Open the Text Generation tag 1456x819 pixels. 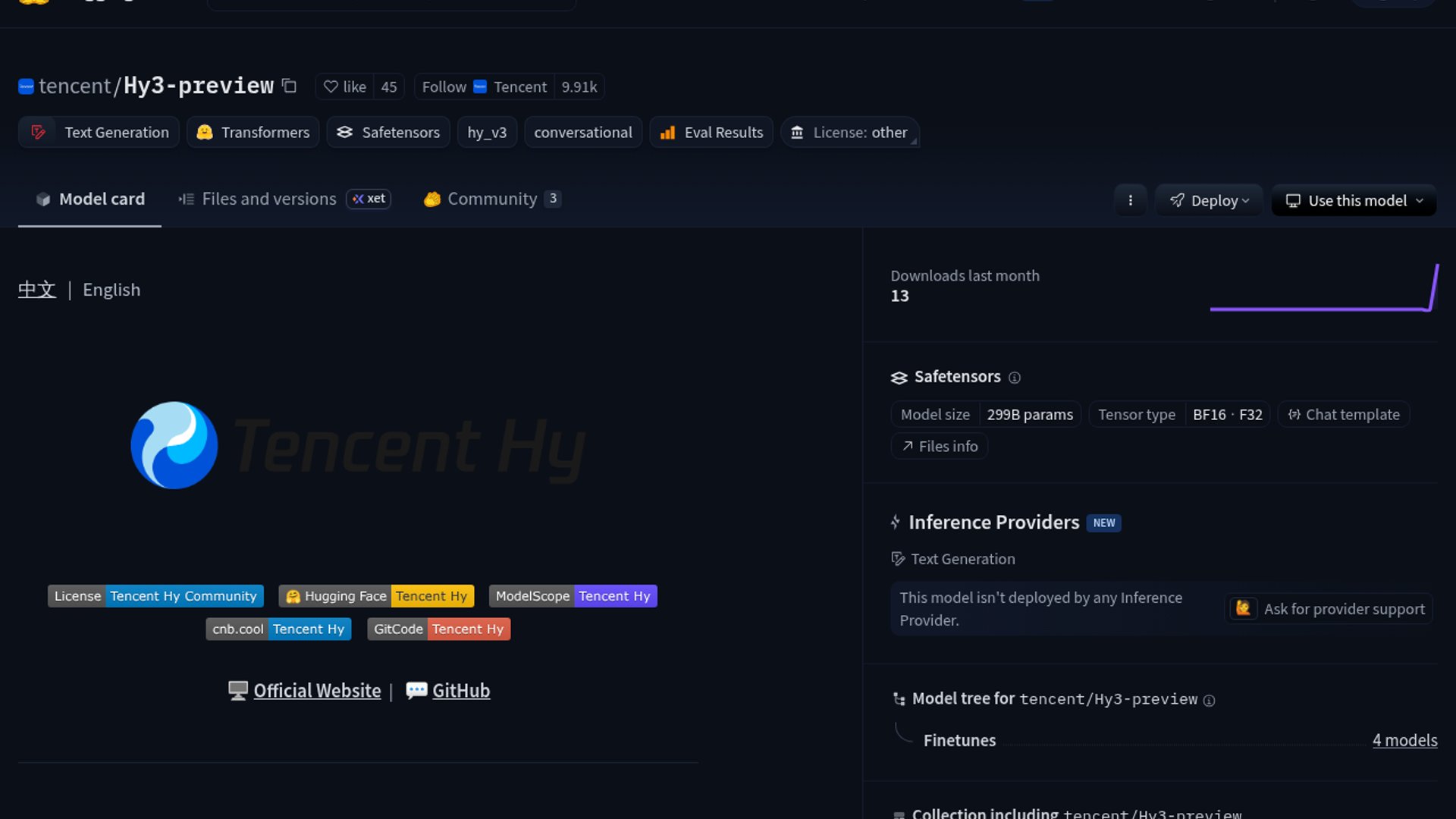99,132
